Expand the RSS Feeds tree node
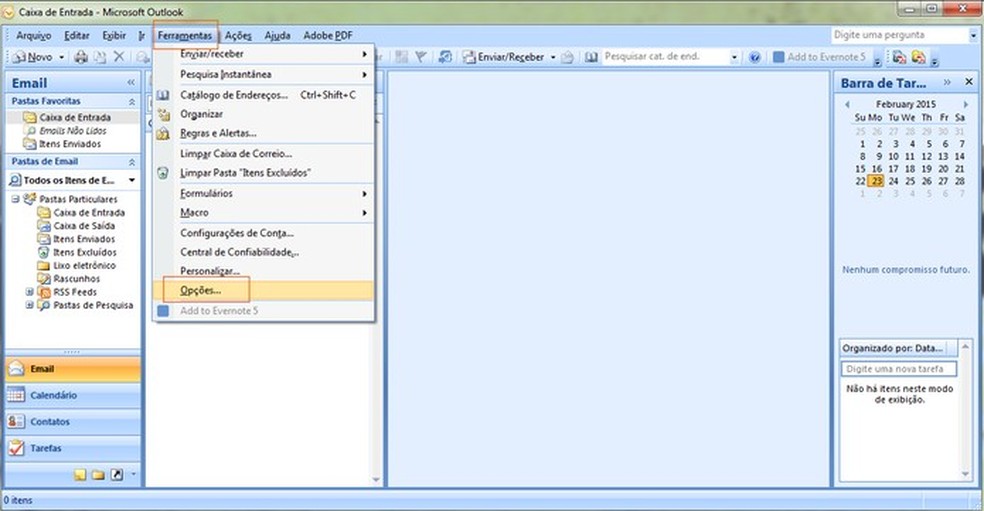Viewport: 984px width, 511px height. coord(29,292)
